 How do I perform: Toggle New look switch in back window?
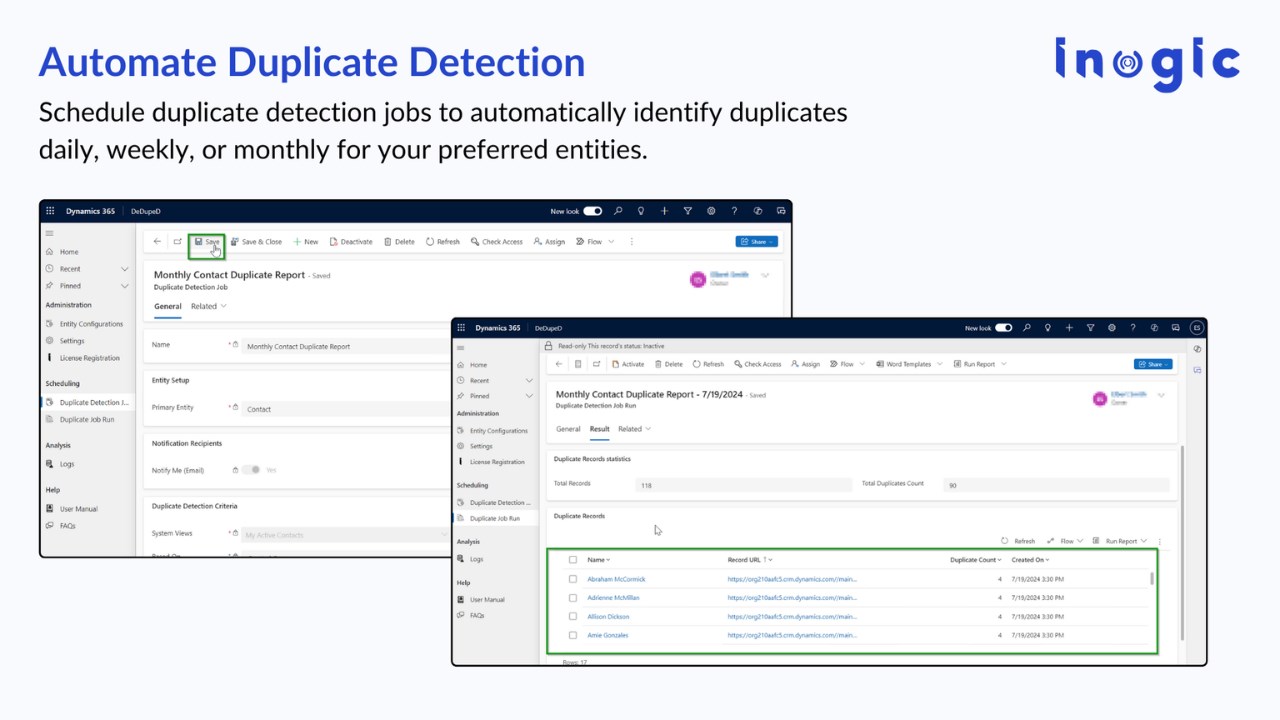[x=593, y=211]
